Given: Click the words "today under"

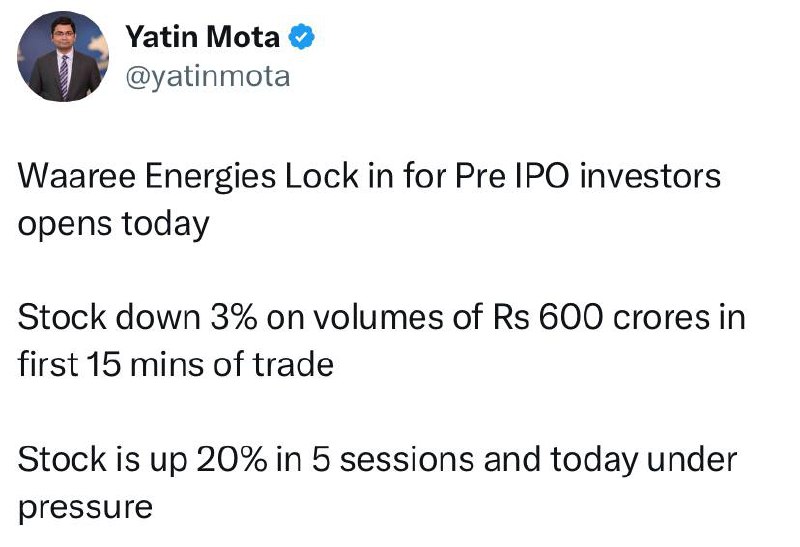Looking at the screenshot, I should click(644, 460).
